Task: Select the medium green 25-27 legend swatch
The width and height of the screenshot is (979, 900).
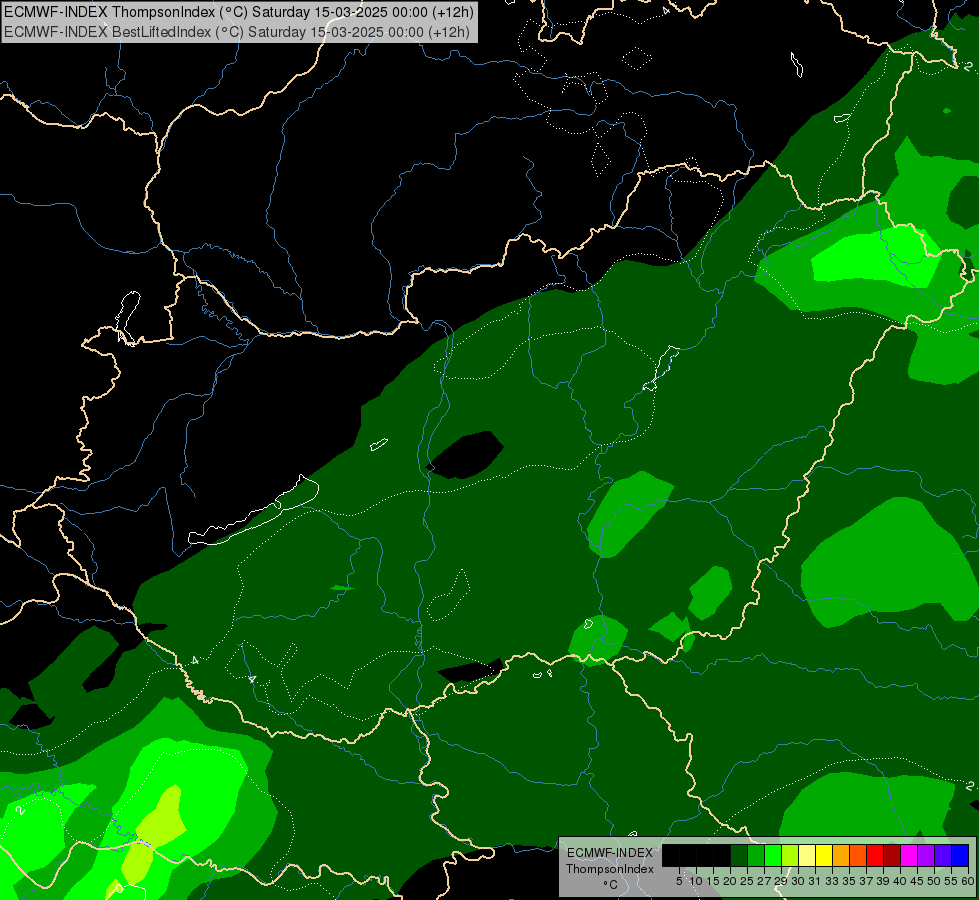Action: point(756,855)
